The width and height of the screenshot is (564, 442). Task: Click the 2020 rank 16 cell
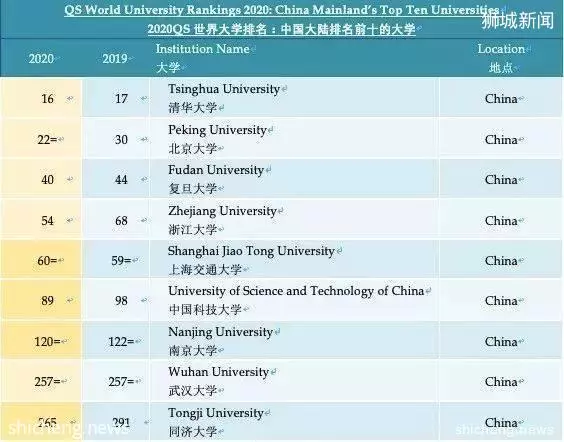pos(41,98)
